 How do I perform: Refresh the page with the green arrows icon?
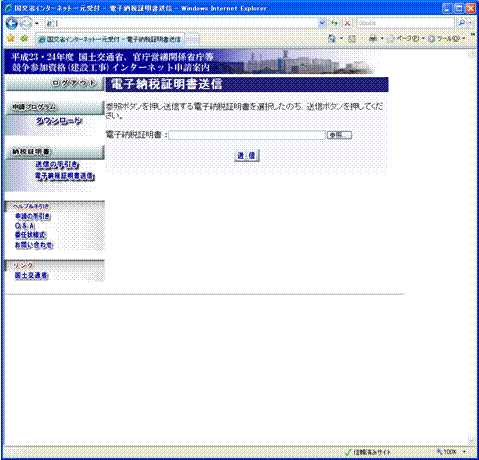click(334, 23)
